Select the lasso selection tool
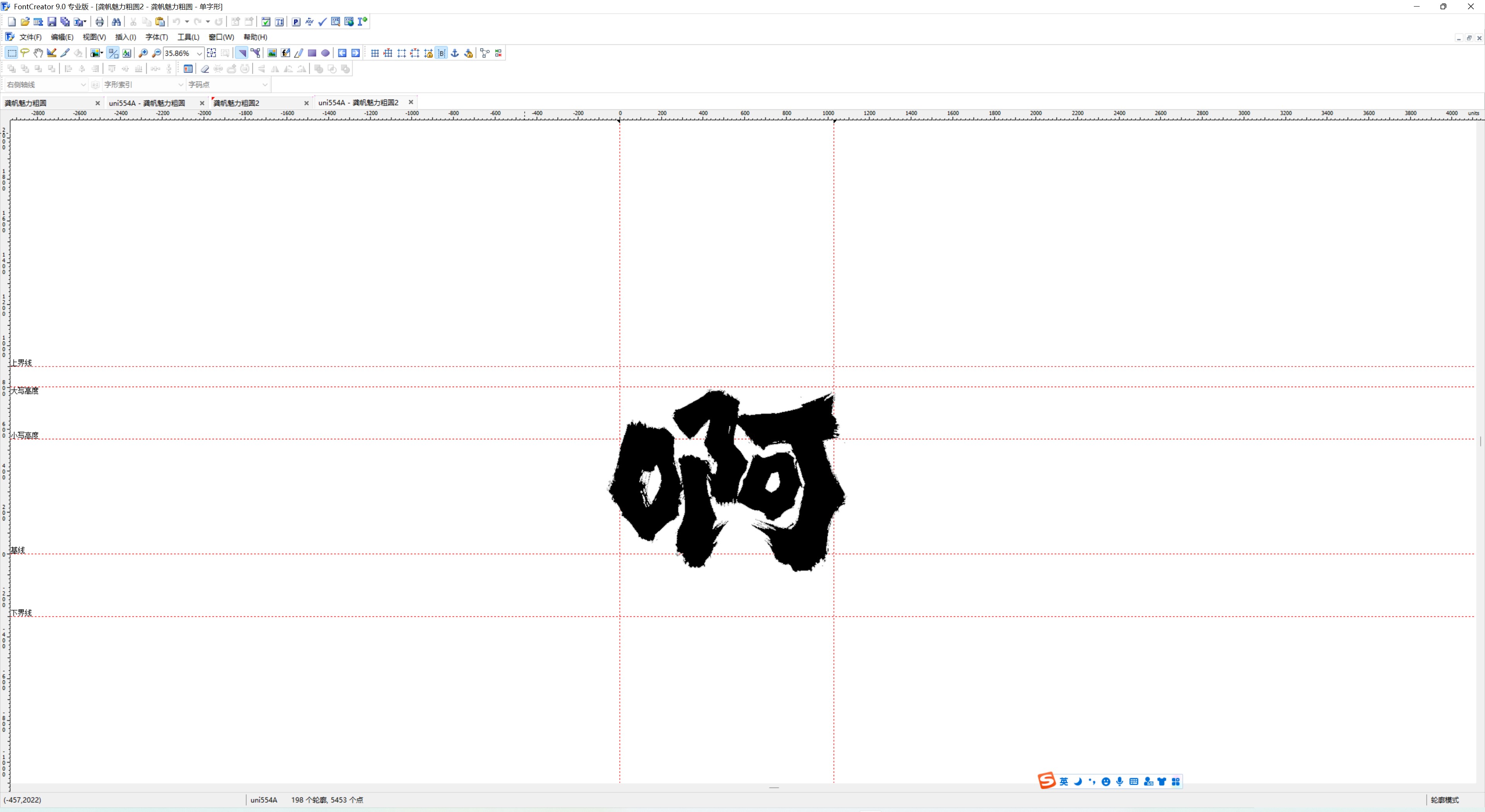The image size is (1485, 812). [x=25, y=53]
